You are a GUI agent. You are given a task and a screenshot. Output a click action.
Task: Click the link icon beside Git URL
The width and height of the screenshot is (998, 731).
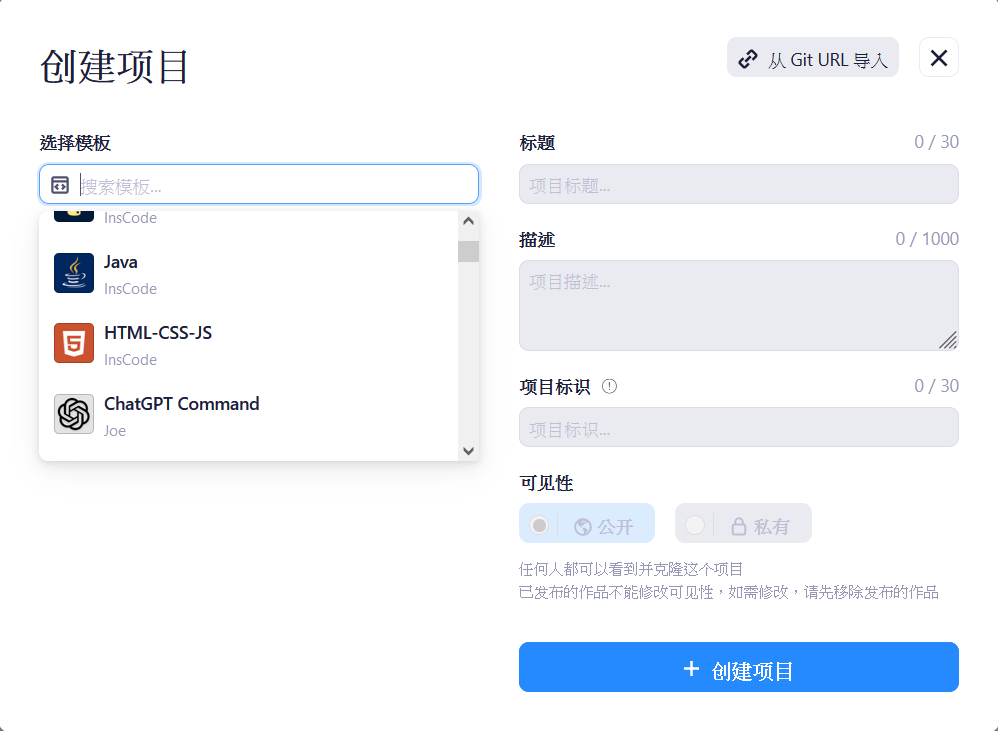748,59
